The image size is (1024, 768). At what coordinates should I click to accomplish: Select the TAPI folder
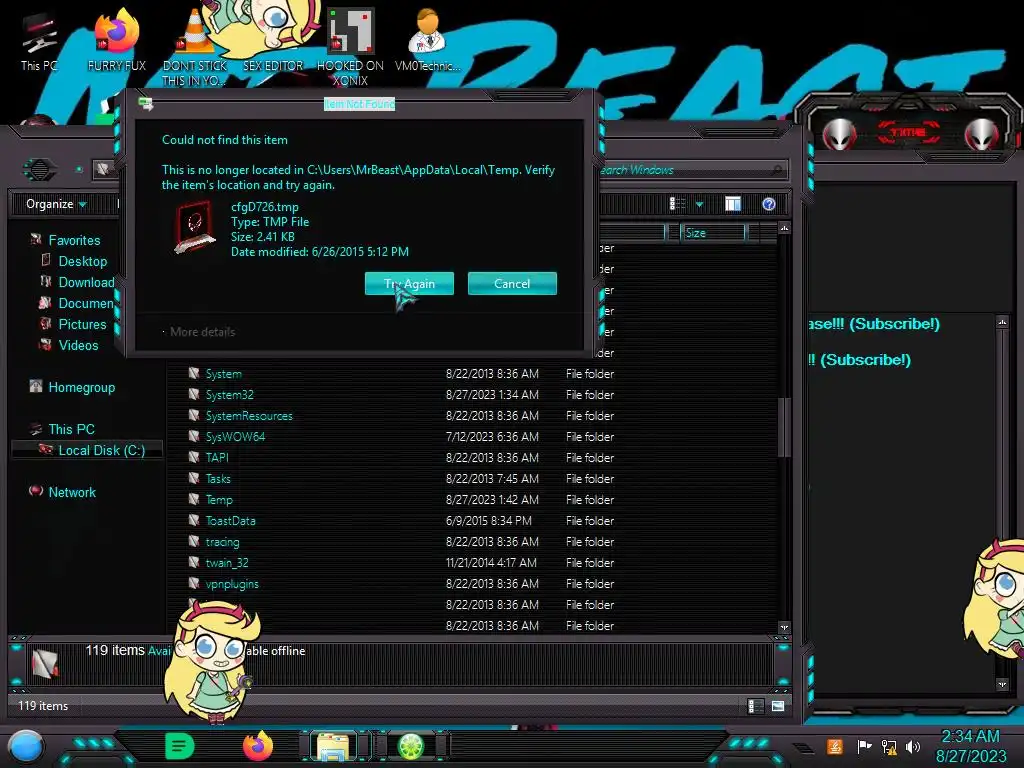coord(217,457)
